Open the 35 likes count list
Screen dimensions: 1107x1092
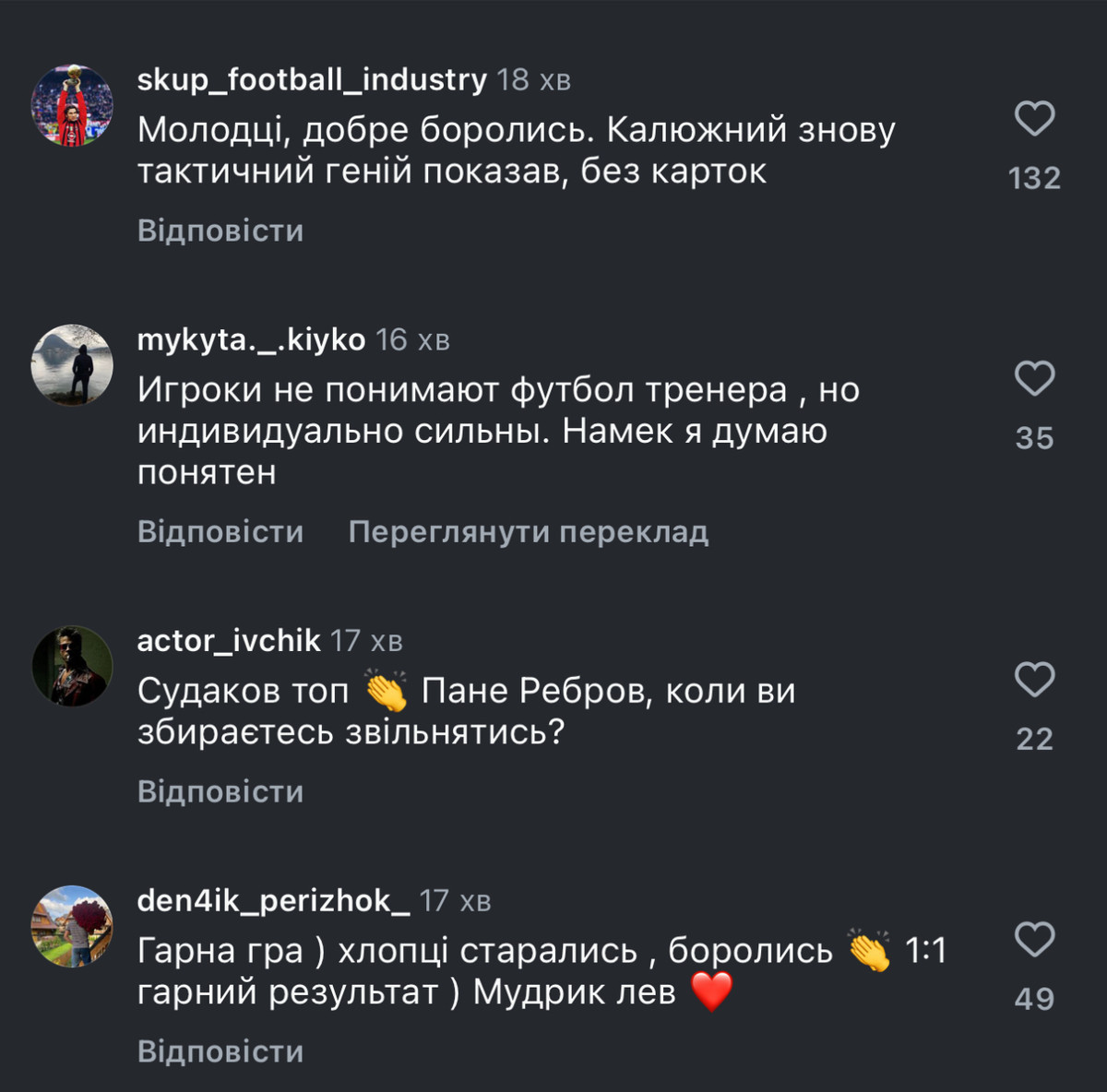[x=1034, y=438]
